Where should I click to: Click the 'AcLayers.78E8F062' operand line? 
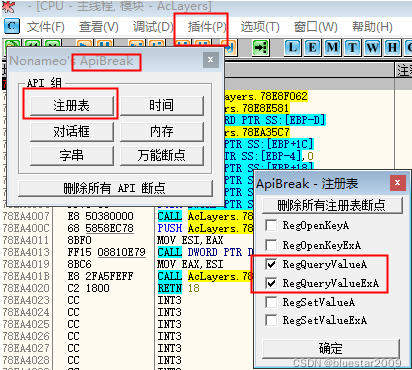(x=266, y=96)
